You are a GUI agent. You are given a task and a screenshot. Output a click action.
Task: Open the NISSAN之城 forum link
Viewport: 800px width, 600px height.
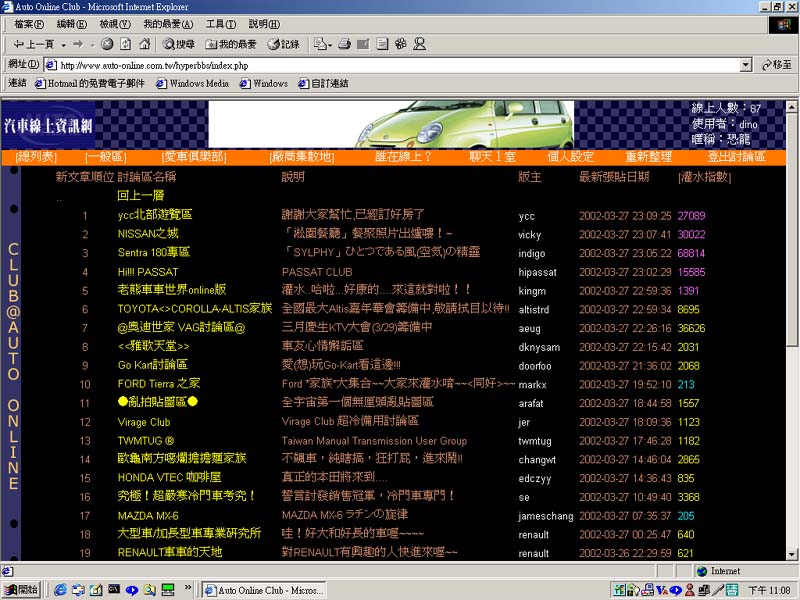147,234
